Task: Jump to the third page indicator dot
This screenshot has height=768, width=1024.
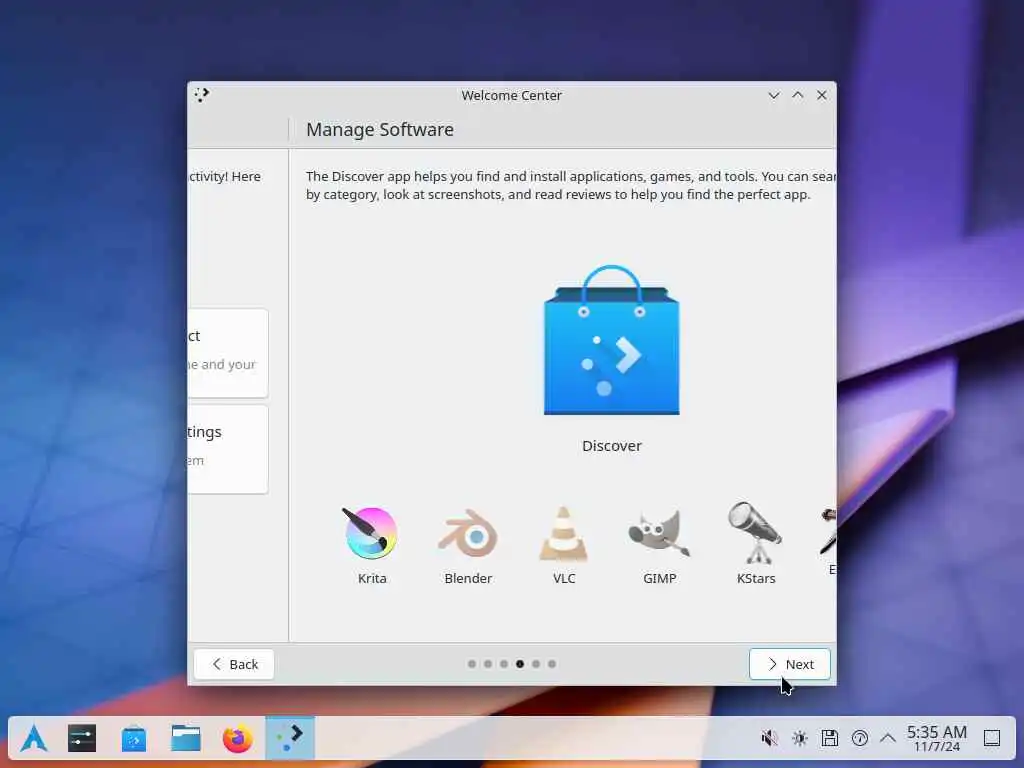Action: coord(504,664)
